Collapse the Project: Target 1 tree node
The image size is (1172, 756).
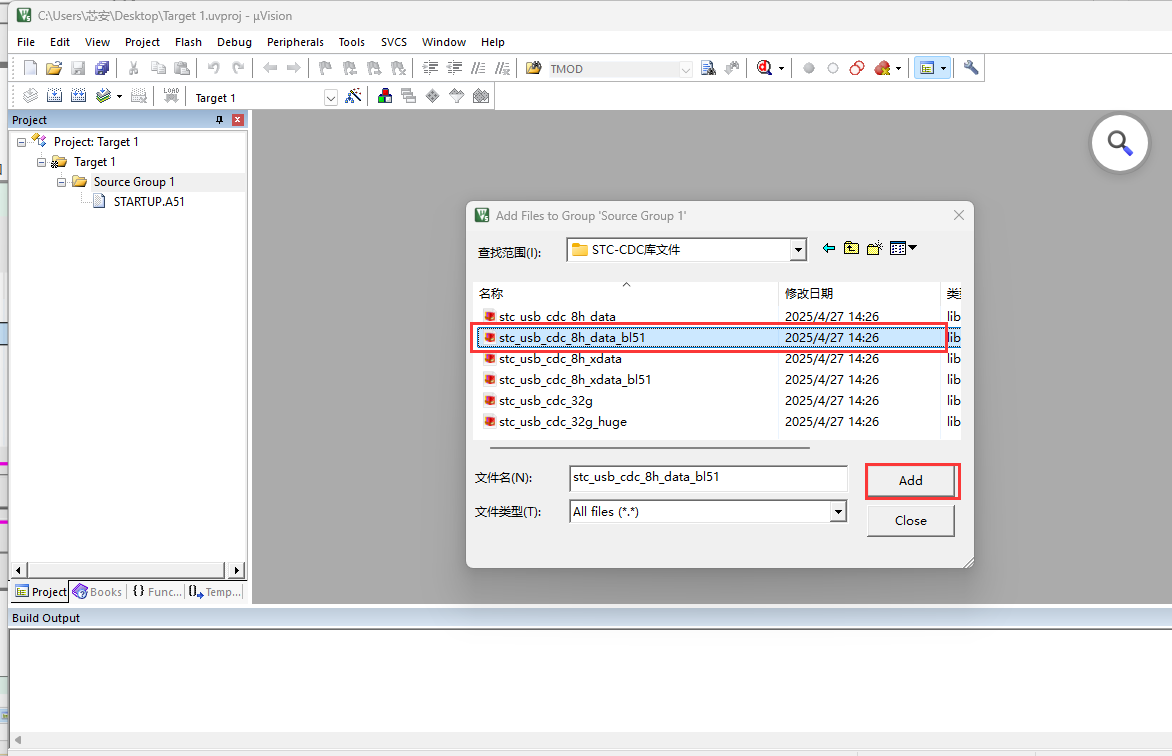coord(22,142)
